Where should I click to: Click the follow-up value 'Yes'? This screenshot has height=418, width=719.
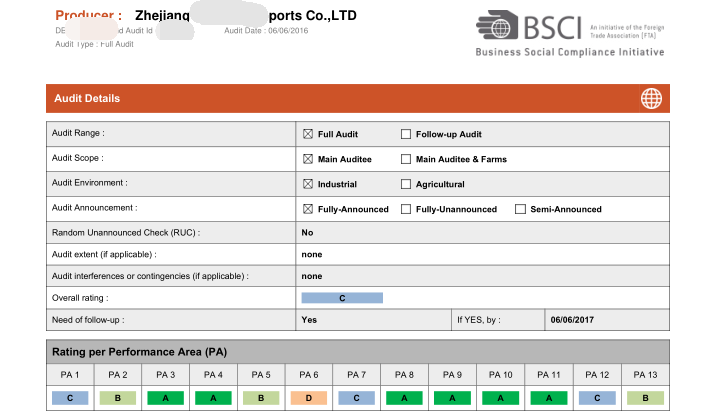(x=309, y=320)
